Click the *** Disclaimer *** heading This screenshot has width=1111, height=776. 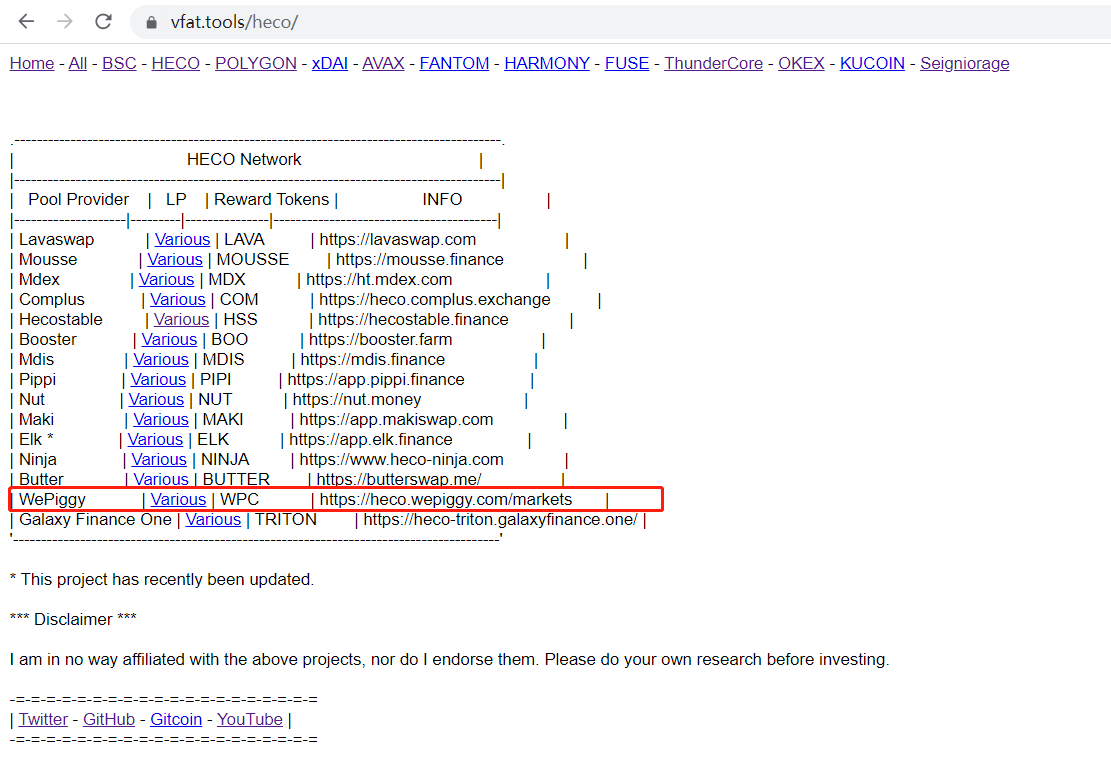[x=73, y=619]
